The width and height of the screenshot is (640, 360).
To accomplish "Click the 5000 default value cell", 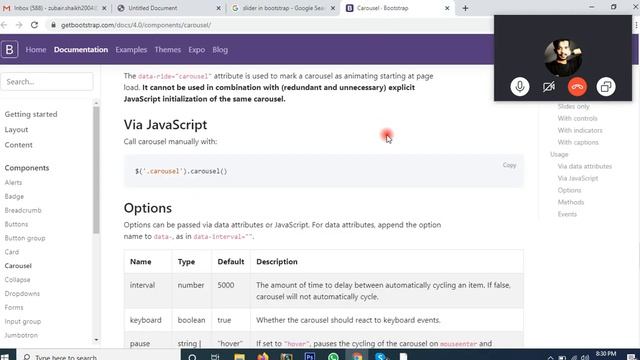I will 231,291.
